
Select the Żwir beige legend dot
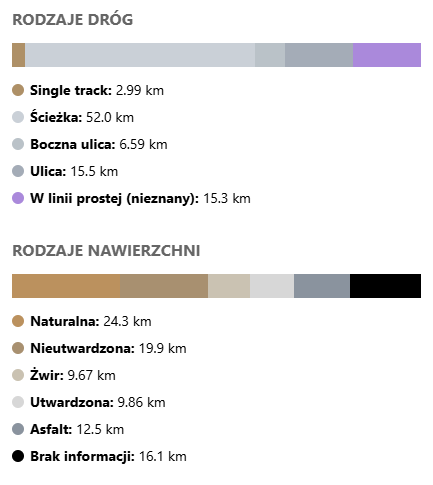click(18, 375)
